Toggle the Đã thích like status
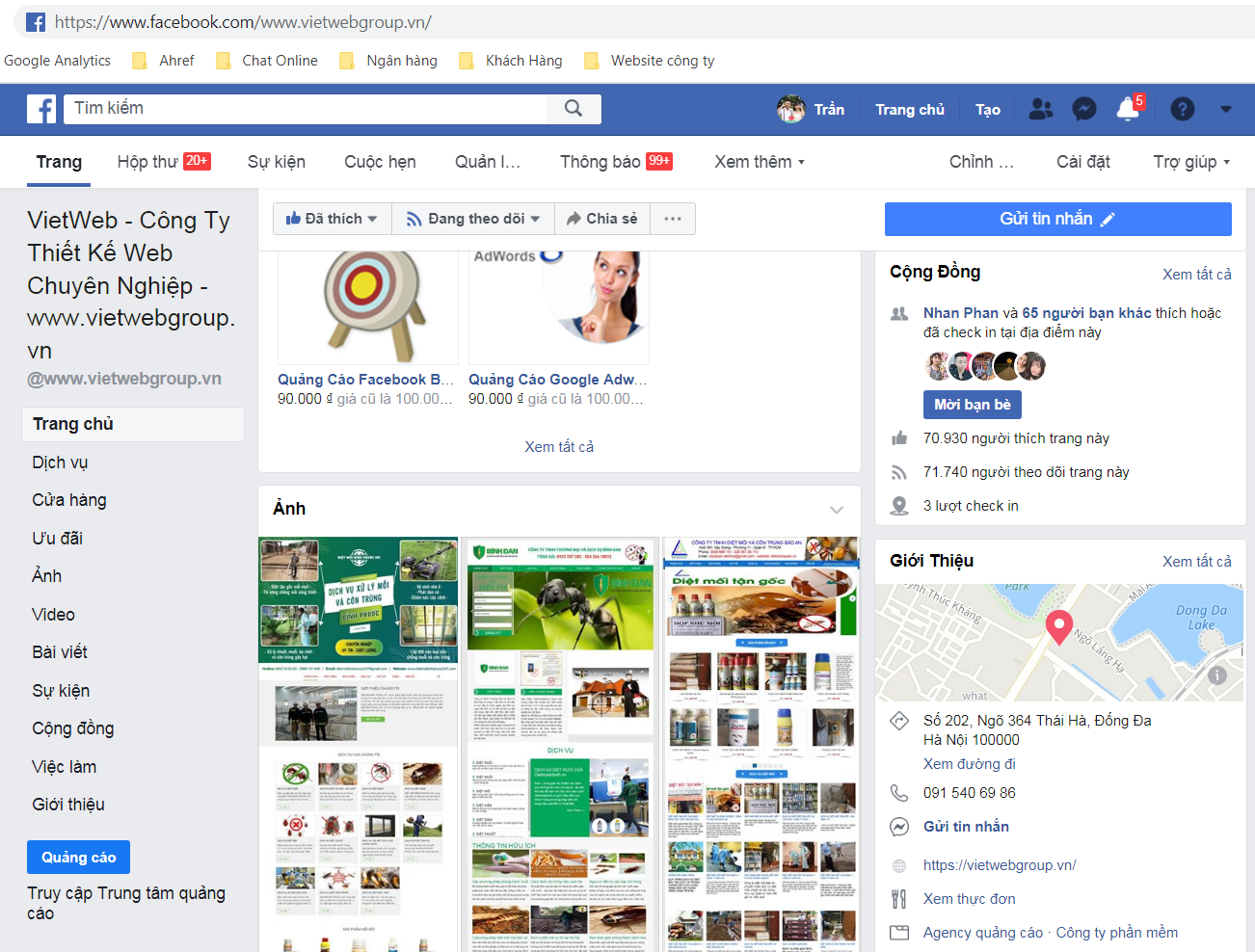This screenshot has width=1255, height=952. pos(332,219)
